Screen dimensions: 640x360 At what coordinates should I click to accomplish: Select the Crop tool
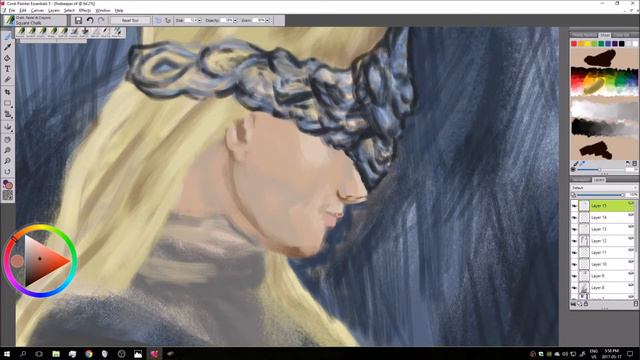click(x=7, y=93)
